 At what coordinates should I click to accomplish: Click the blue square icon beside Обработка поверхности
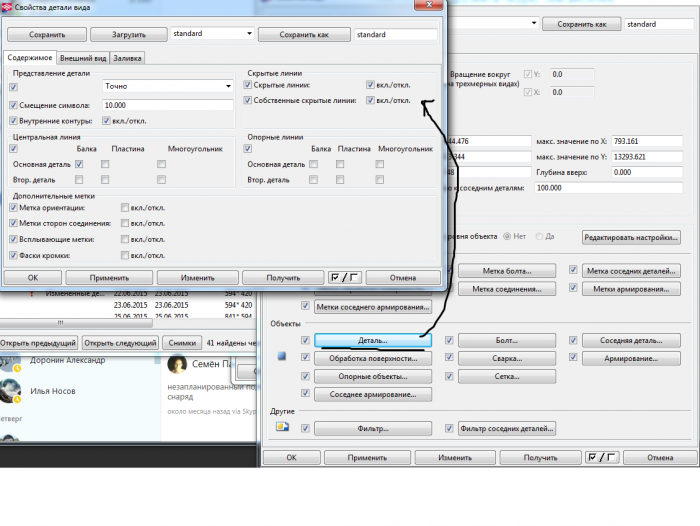282,356
